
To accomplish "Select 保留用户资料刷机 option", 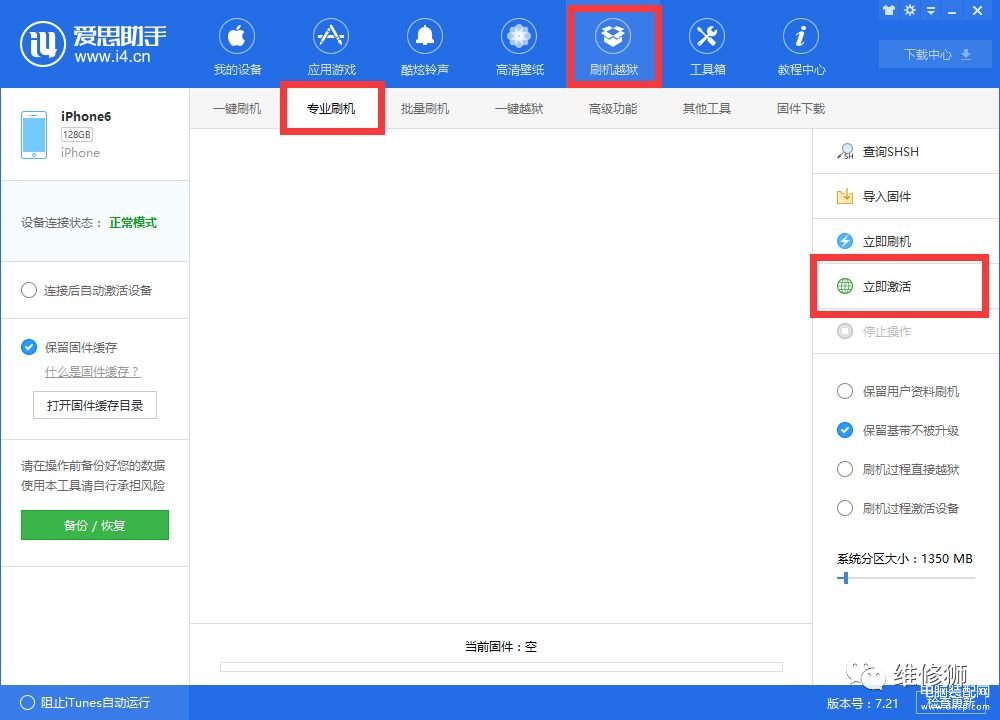I will click(x=844, y=391).
